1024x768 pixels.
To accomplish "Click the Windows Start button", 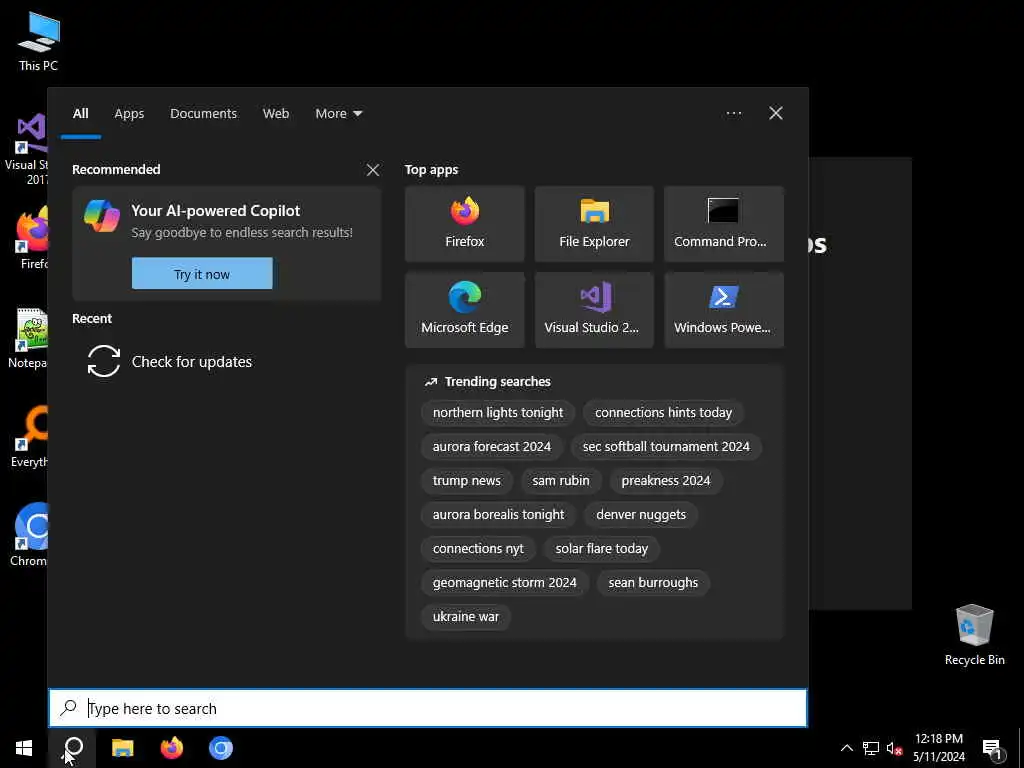I will tap(24, 748).
